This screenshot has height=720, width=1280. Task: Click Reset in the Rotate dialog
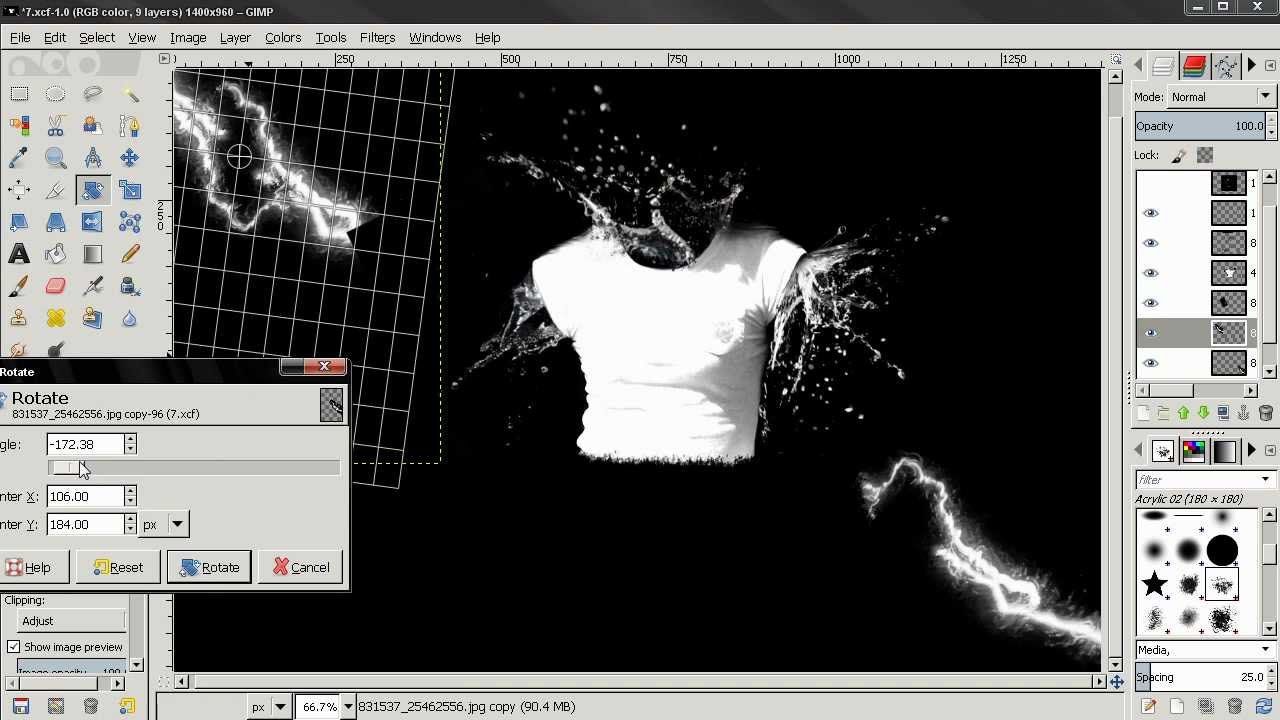point(118,567)
